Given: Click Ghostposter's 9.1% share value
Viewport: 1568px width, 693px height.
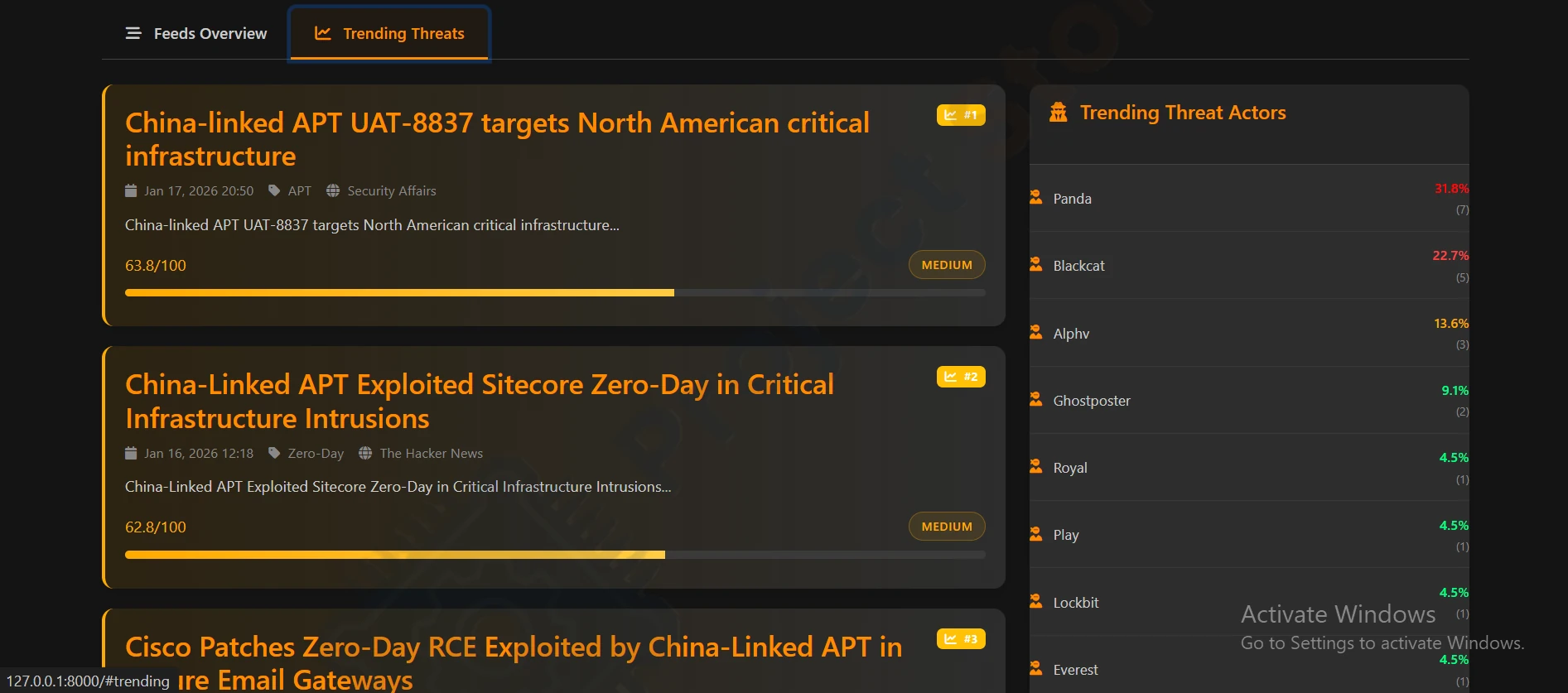Looking at the screenshot, I should [1455, 391].
